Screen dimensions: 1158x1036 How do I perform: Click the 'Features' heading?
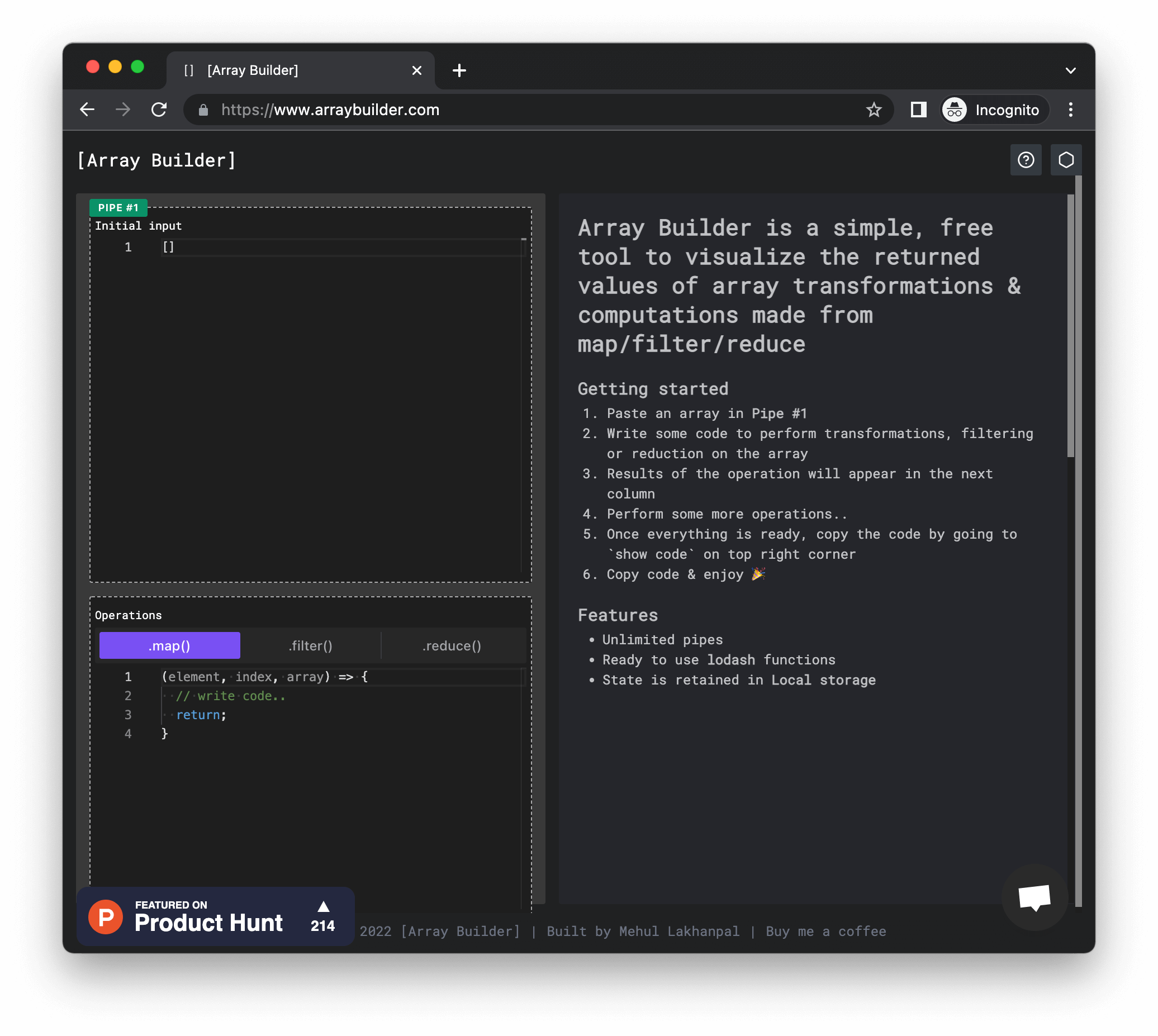click(618, 615)
